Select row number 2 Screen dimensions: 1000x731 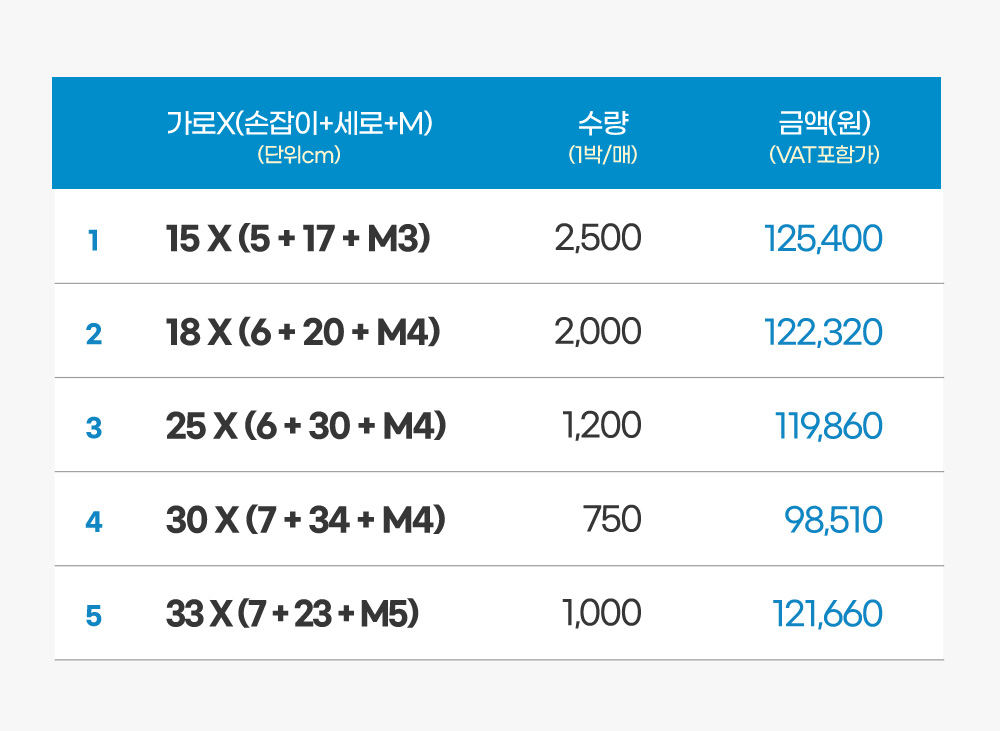[x=93, y=334]
